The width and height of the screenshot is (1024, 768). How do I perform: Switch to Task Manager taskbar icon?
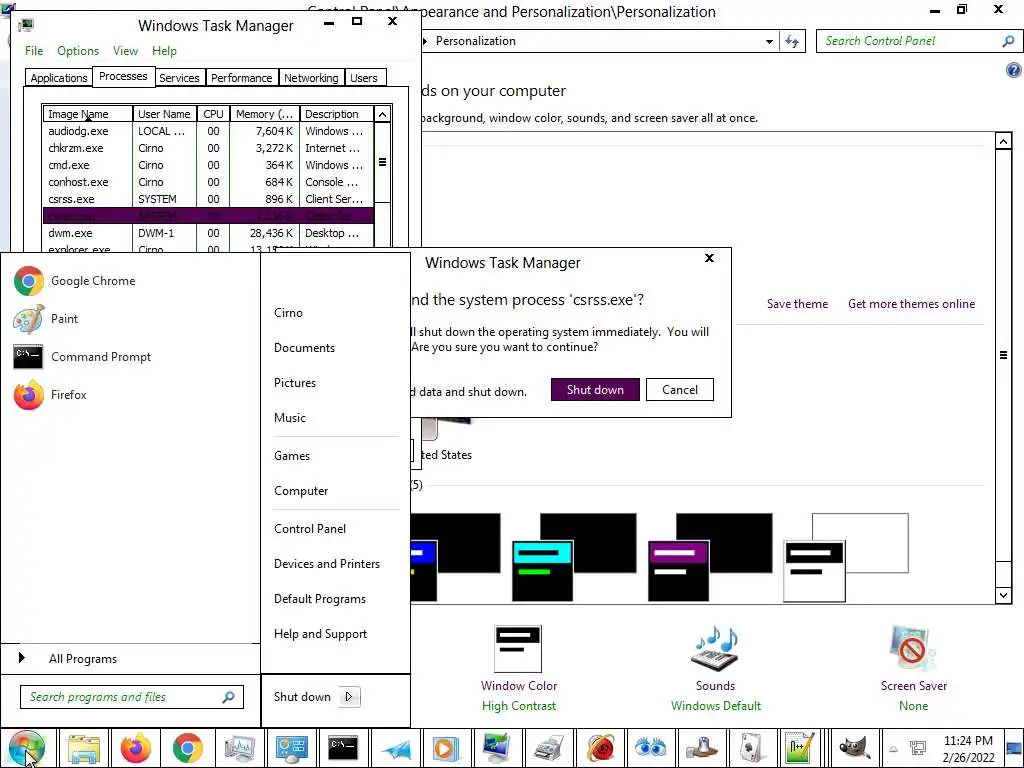click(x=239, y=748)
